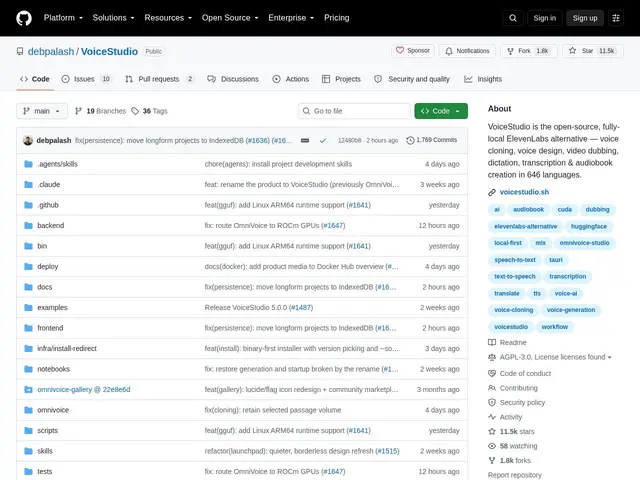Open omnivoice-gallery submodule link
Viewport: 640px width, 480px height.
point(84,389)
